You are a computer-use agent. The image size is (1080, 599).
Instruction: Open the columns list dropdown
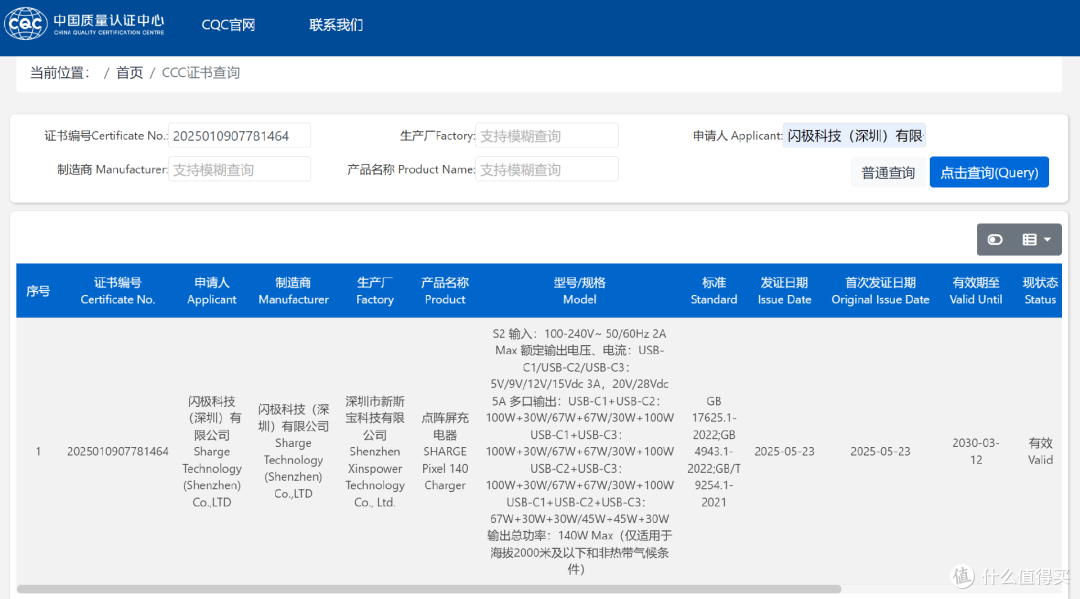1037,240
